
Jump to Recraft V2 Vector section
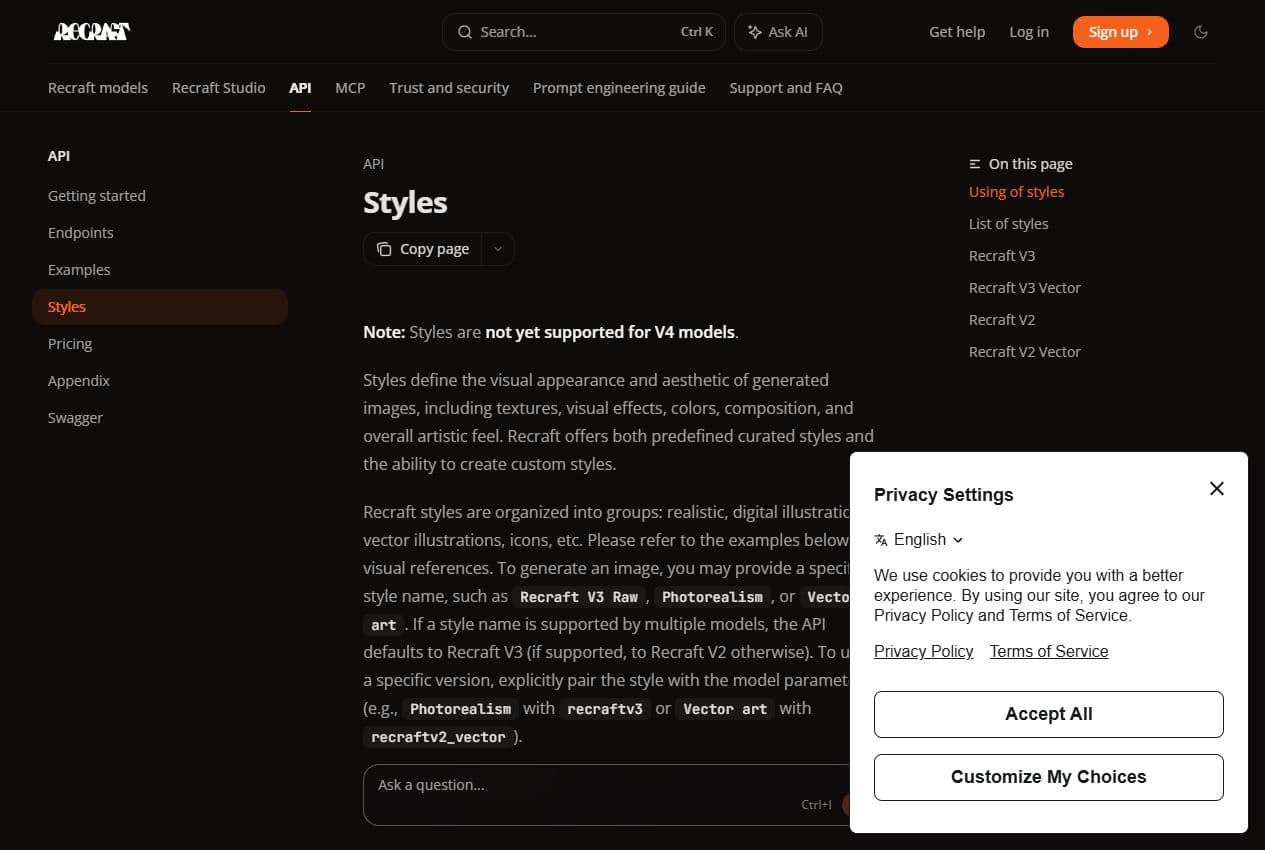pos(1025,352)
